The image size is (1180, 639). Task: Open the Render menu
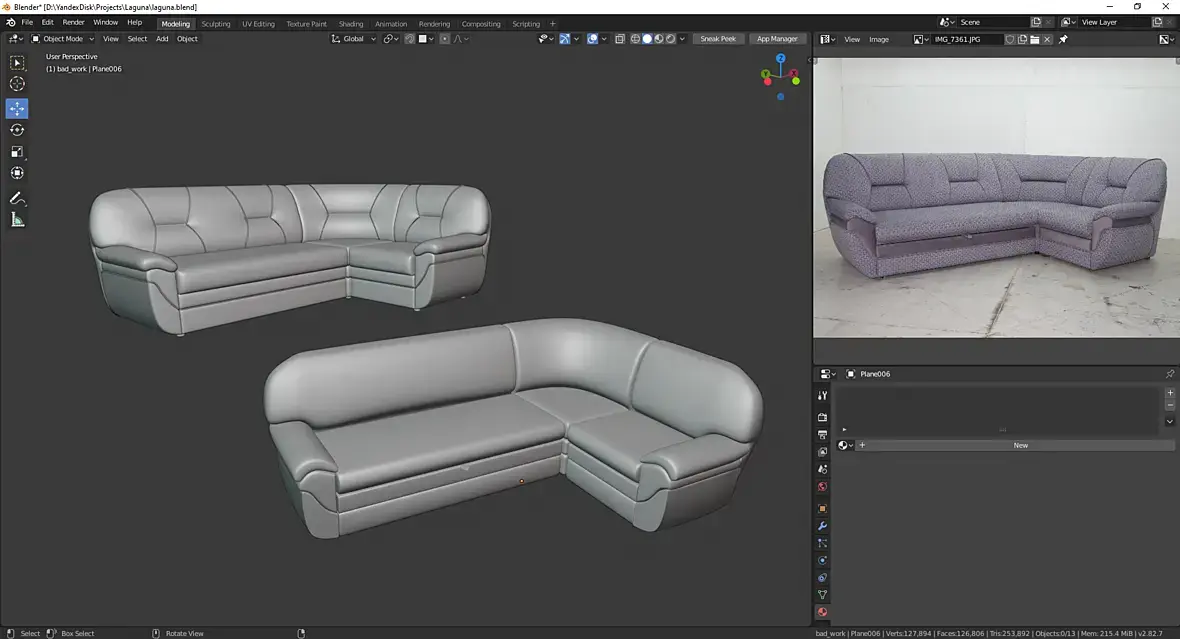pyautogui.click(x=73, y=22)
